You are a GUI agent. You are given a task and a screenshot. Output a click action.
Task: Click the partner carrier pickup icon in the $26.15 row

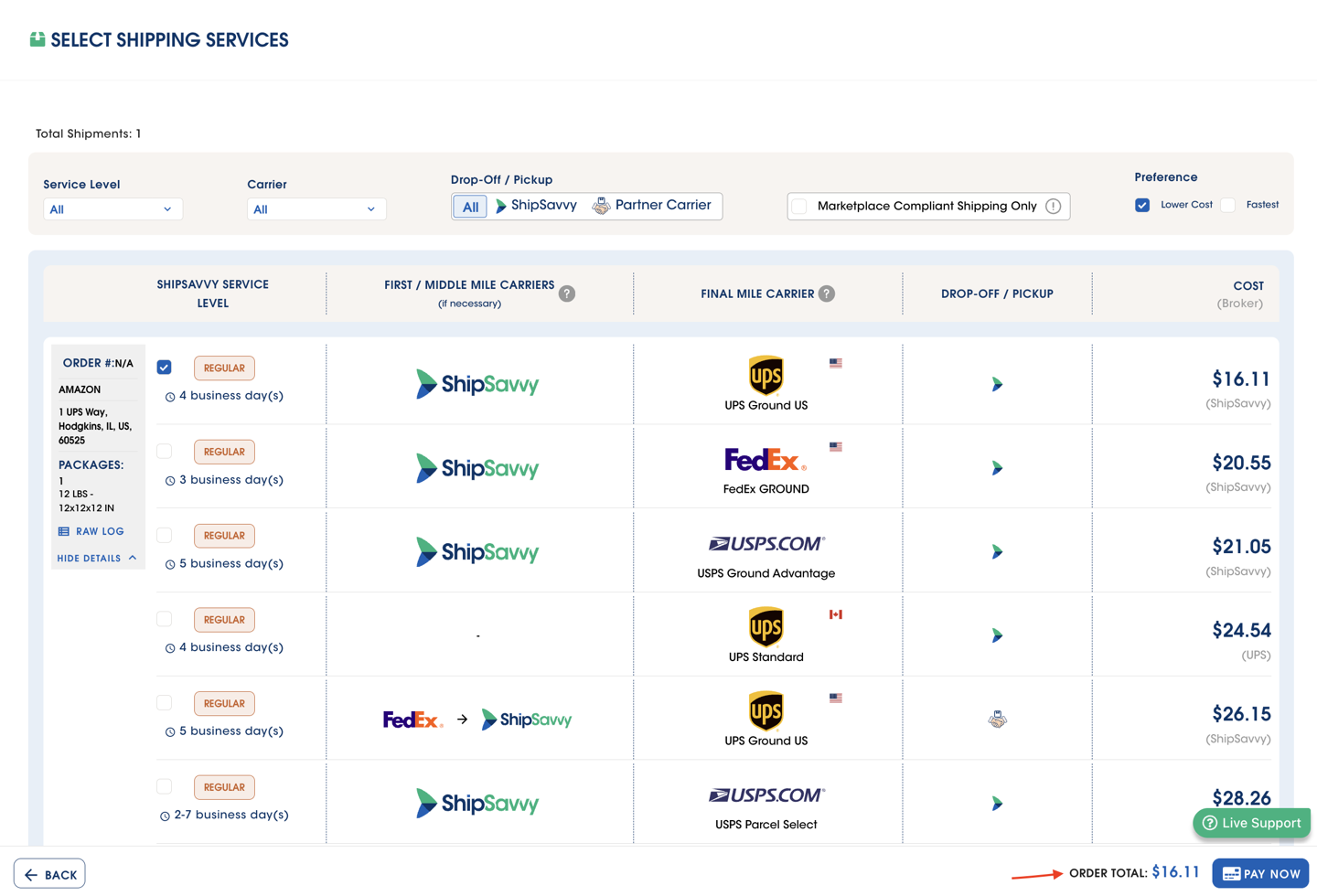tap(997, 720)
